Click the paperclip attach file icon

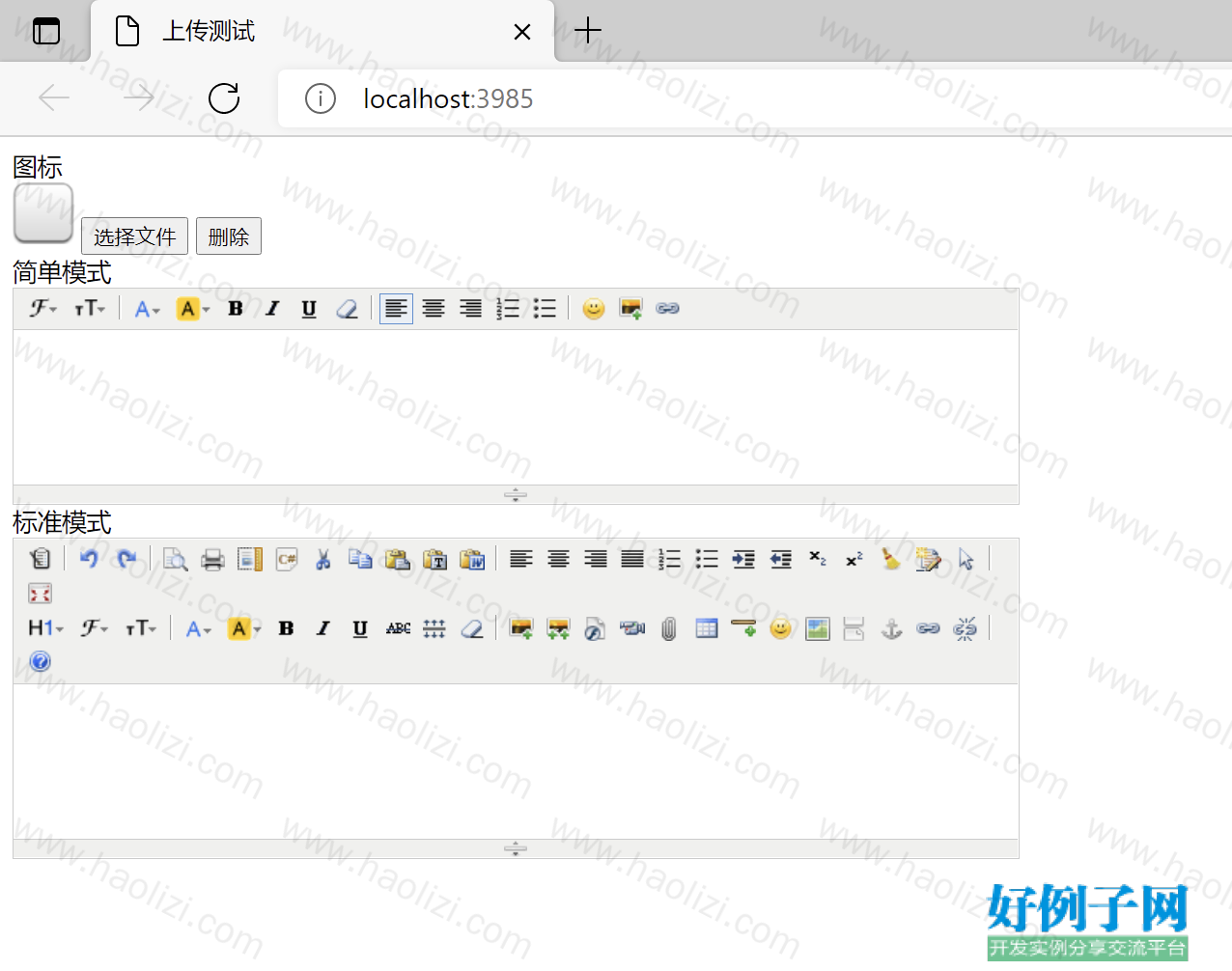coord(669,628)
